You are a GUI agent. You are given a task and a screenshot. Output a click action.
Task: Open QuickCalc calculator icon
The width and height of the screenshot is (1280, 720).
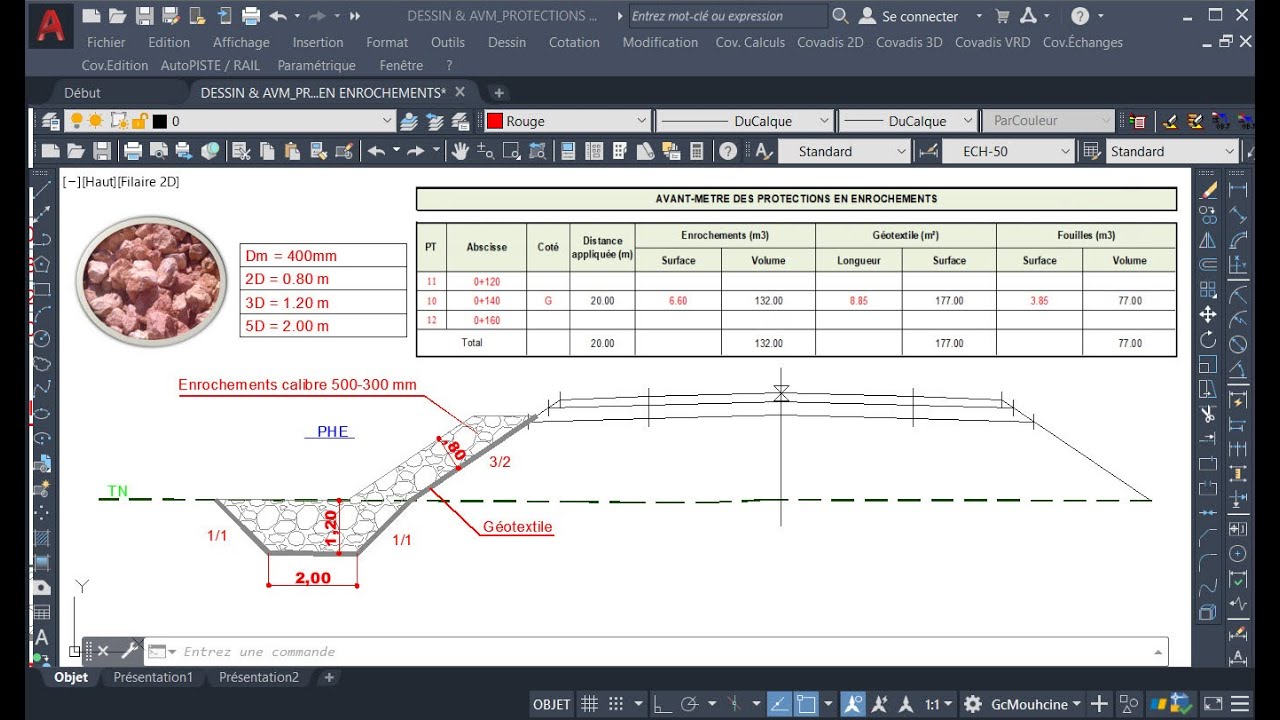coord(697,151)
